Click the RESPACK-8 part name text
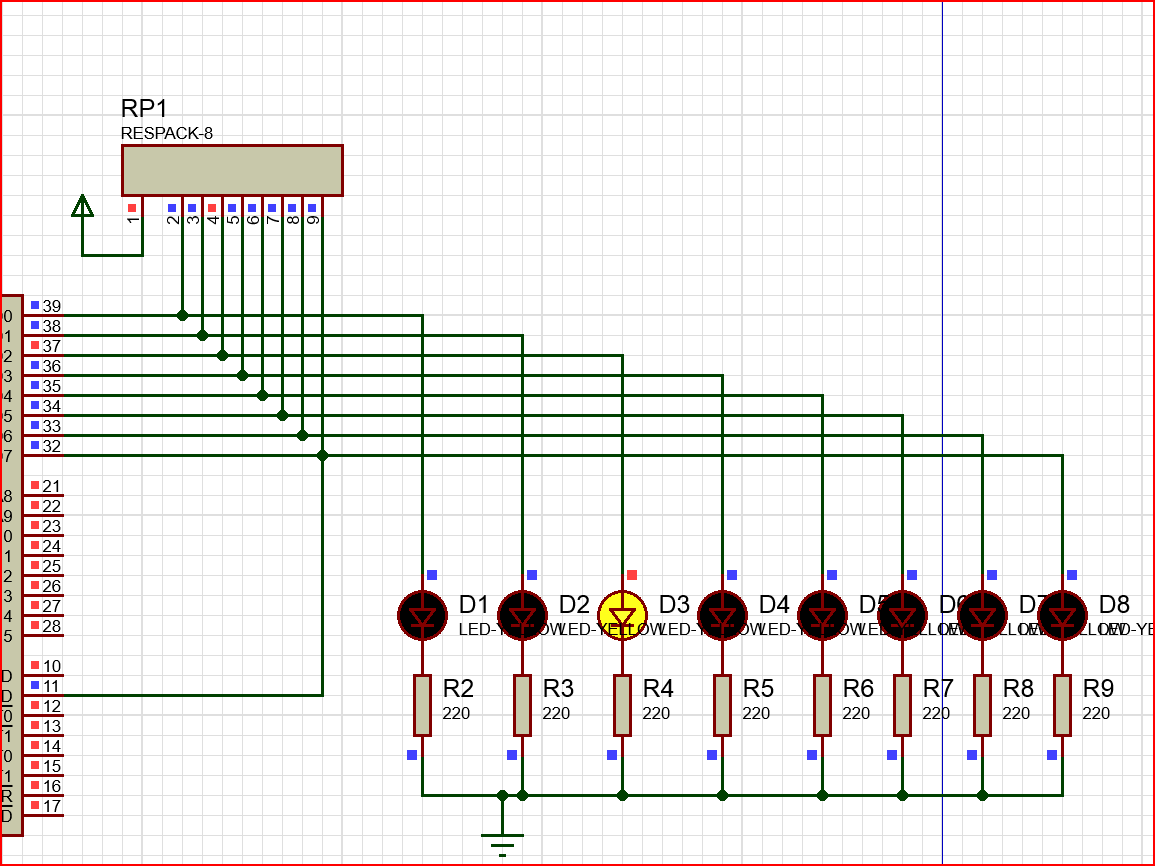Screen dimensions: 1155x866 coord(167,133)
